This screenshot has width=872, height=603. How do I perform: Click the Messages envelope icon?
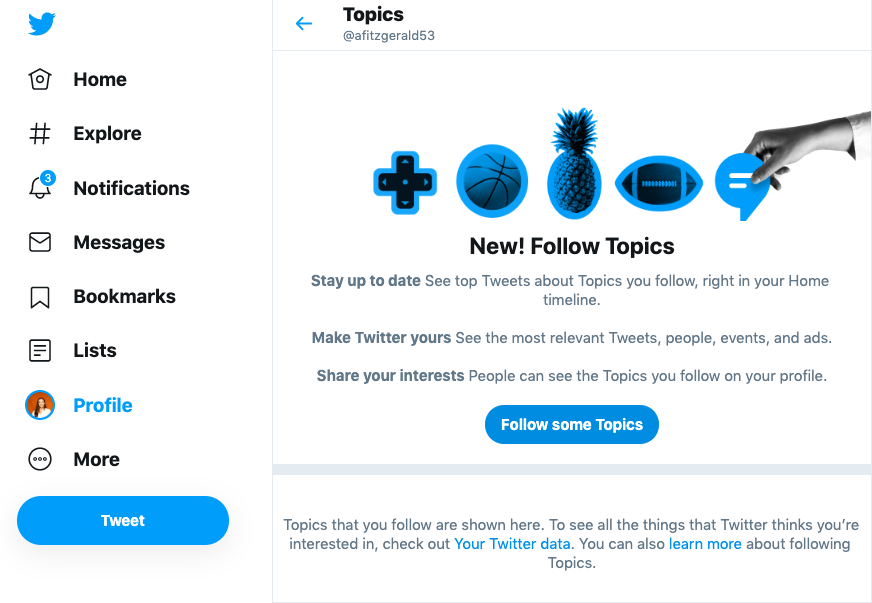coord(39,242)
